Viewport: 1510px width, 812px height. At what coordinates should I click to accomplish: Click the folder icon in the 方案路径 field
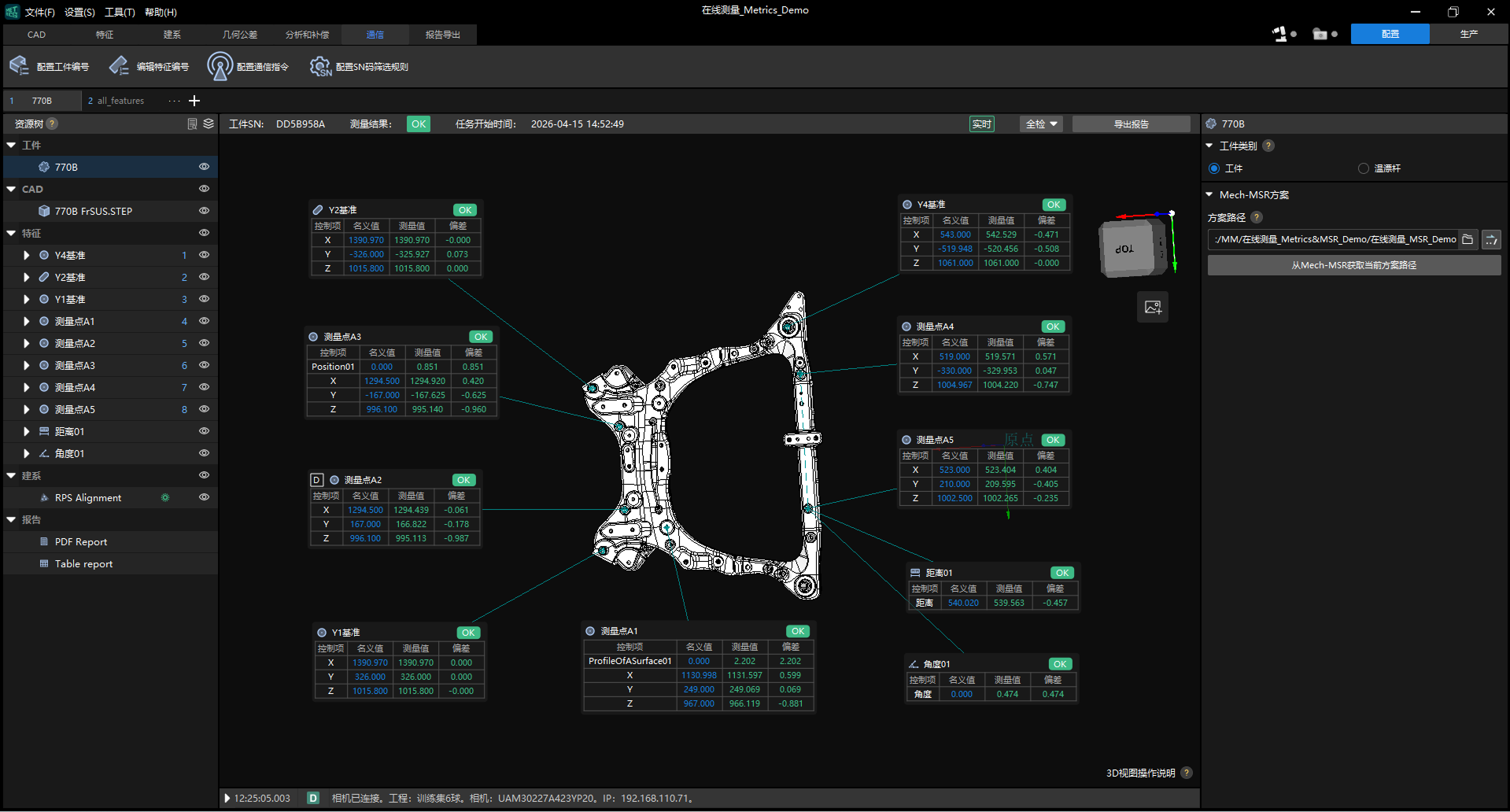click(x=1468, y=239)
